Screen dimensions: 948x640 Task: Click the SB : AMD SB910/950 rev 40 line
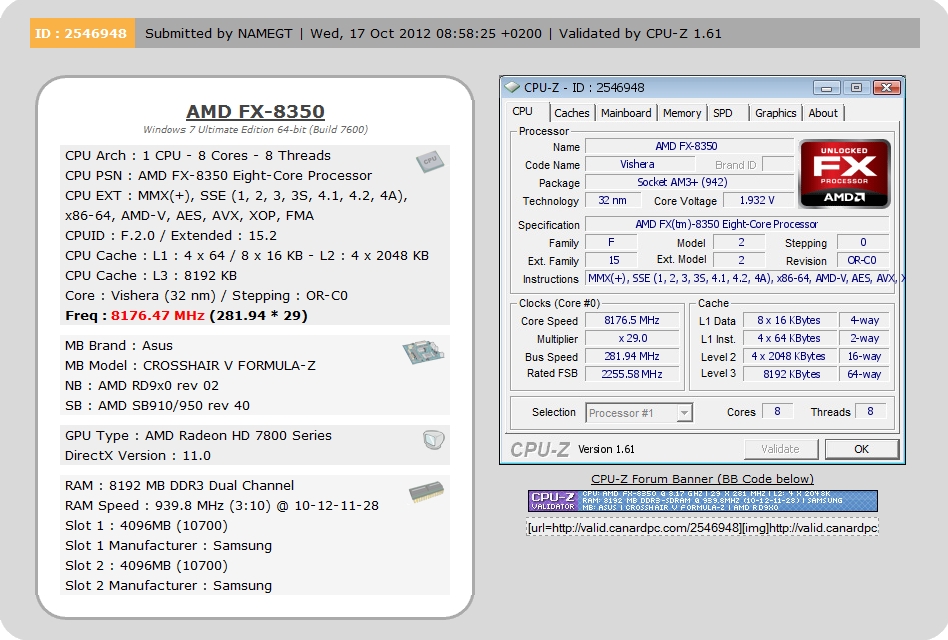(x=157, y=406)
